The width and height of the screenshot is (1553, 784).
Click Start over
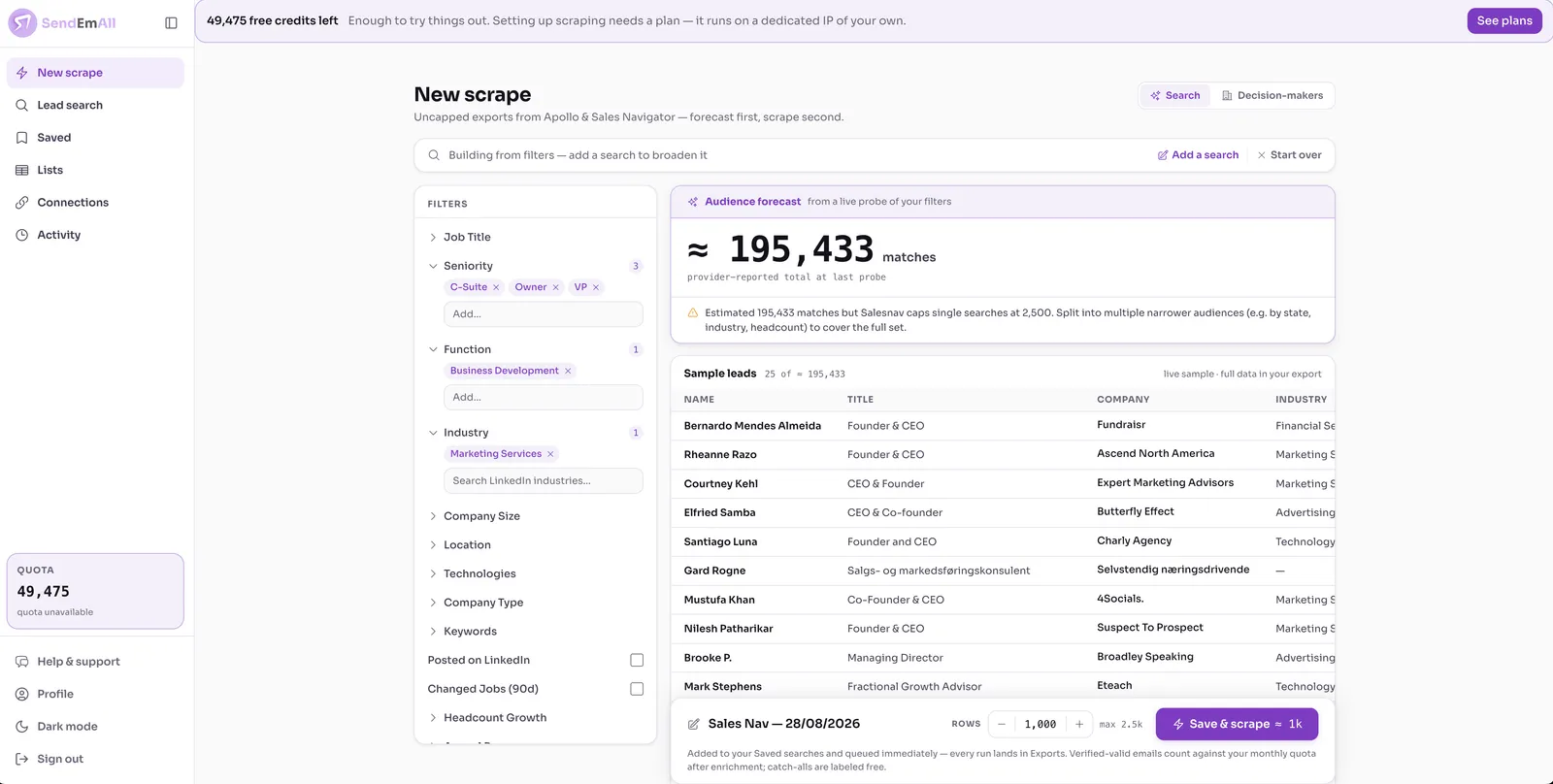[x=1289, y=155]
